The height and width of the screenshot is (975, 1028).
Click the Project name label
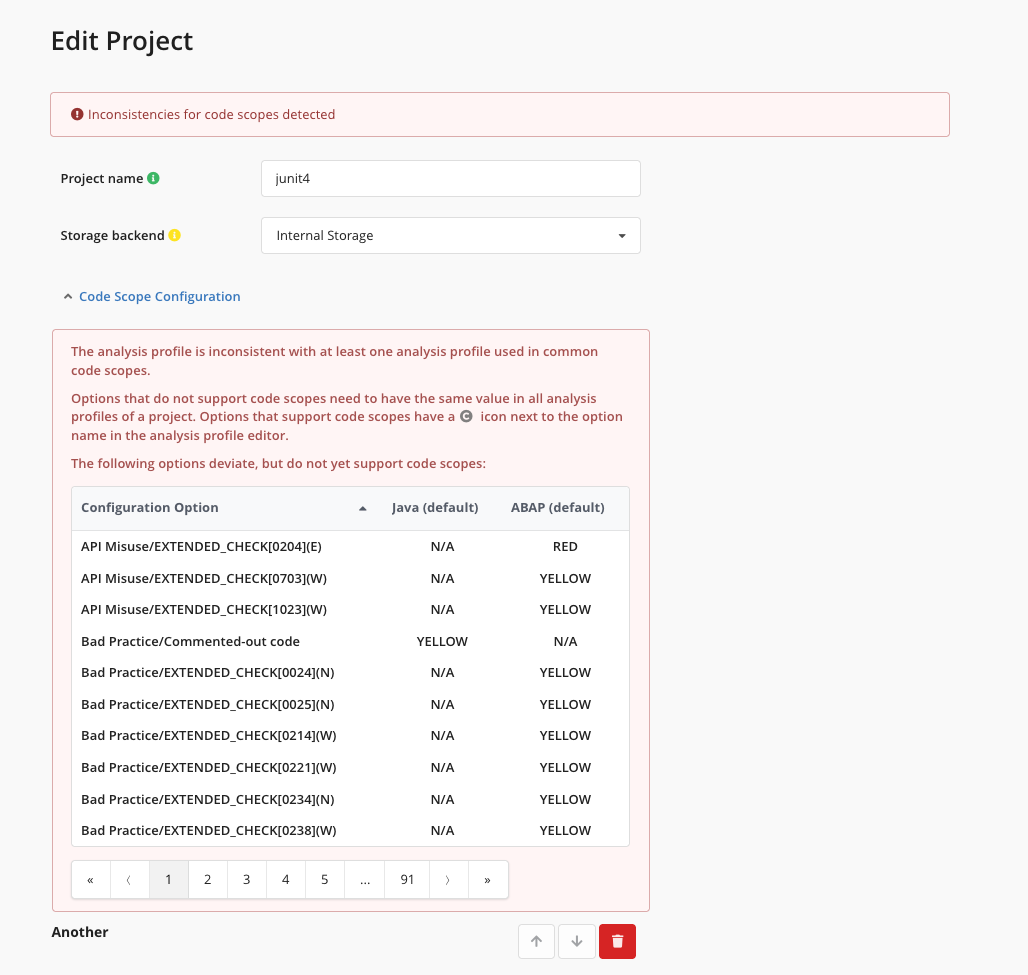coord(102,178)
